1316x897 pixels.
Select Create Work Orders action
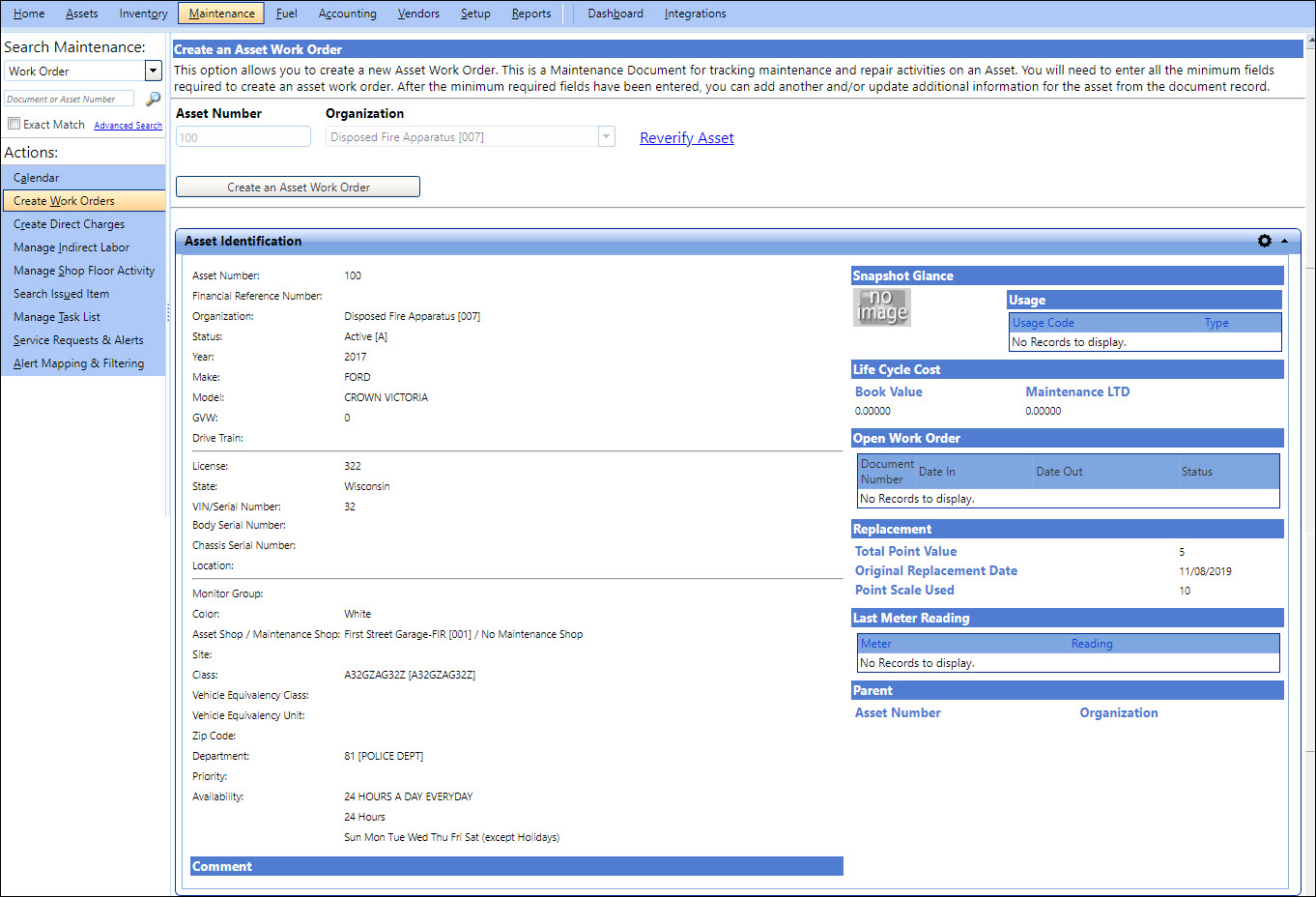point(83,201)
